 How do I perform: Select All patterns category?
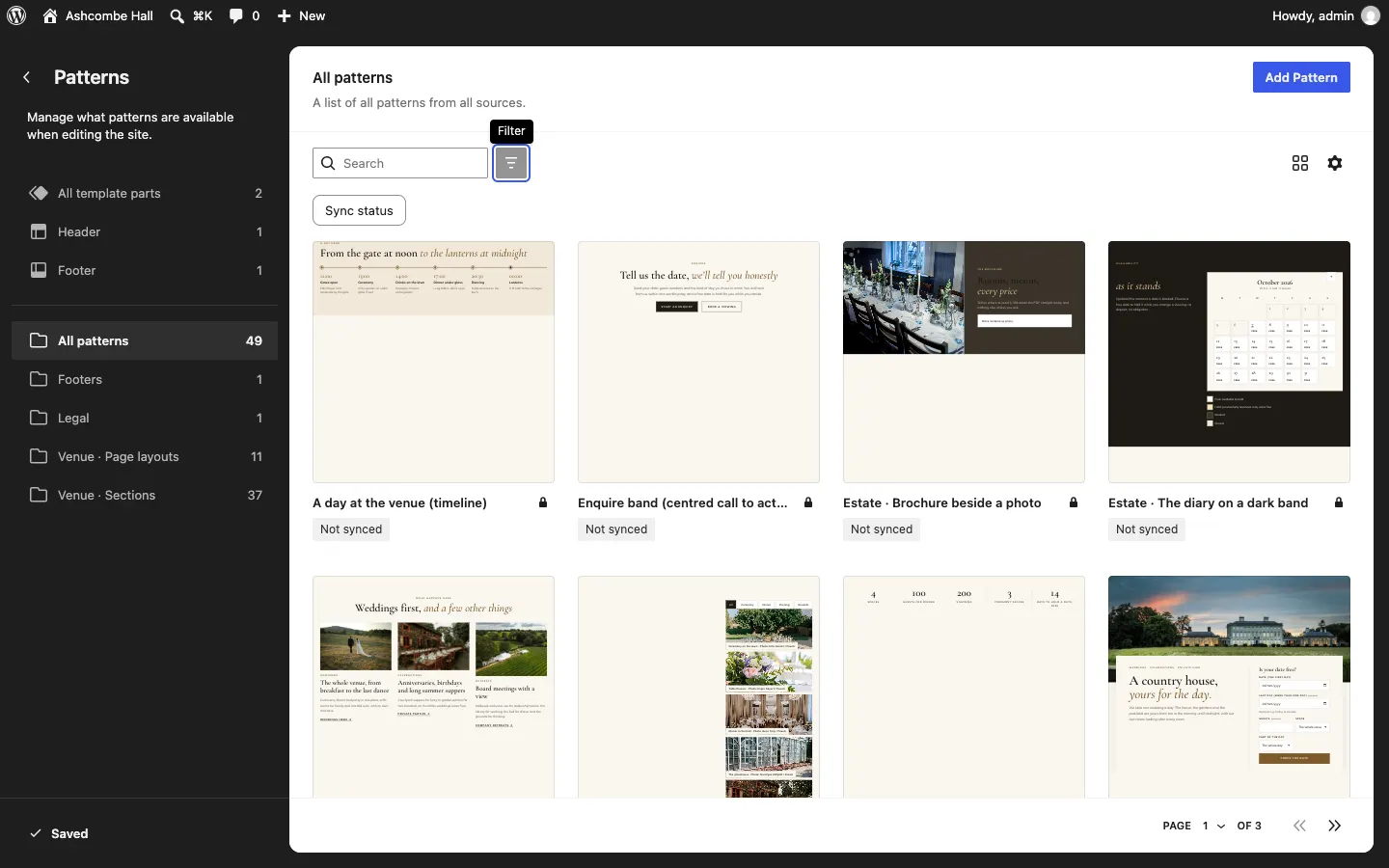(145, 340)
